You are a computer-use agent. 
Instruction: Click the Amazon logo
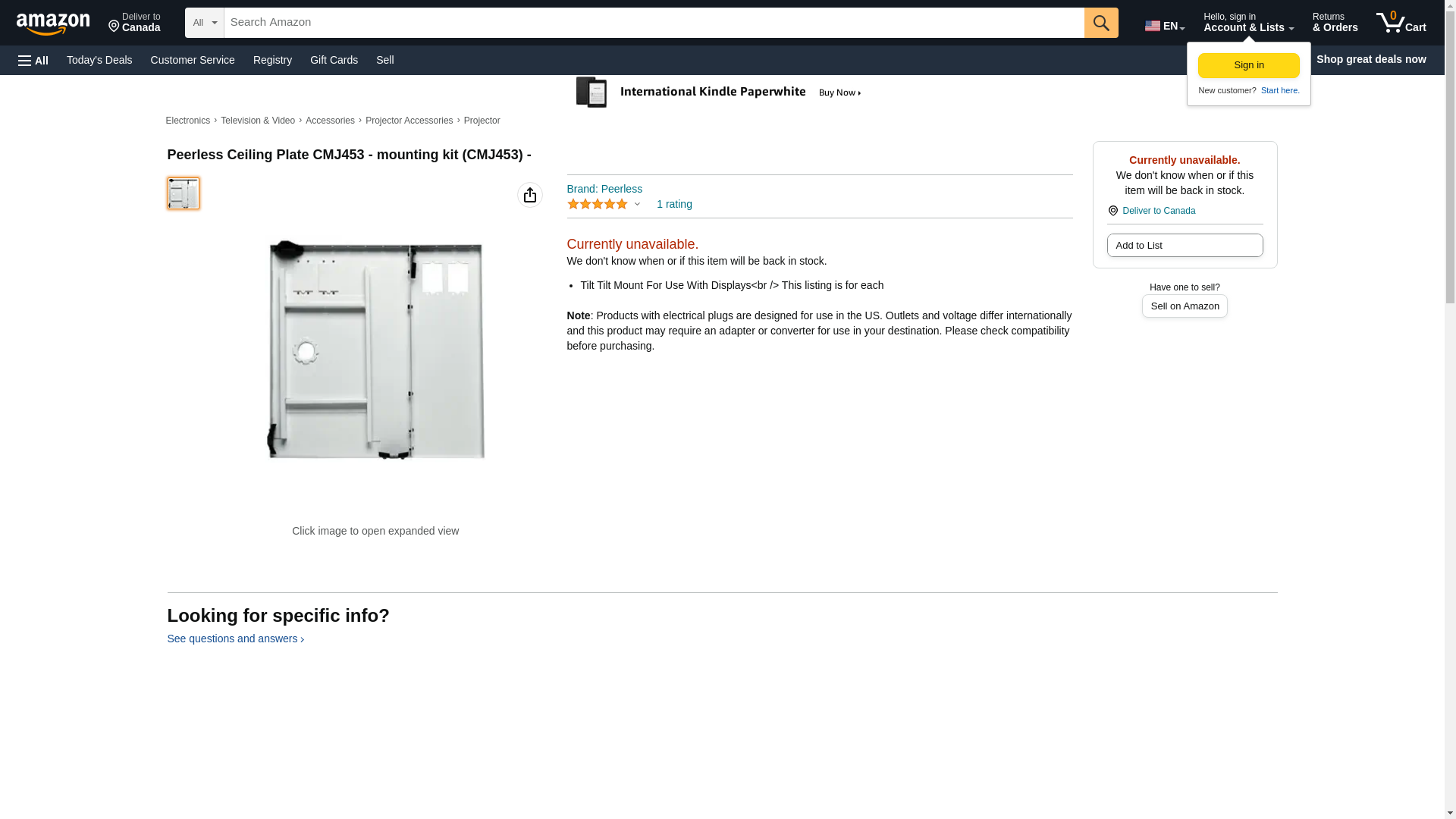pos(53,24)
